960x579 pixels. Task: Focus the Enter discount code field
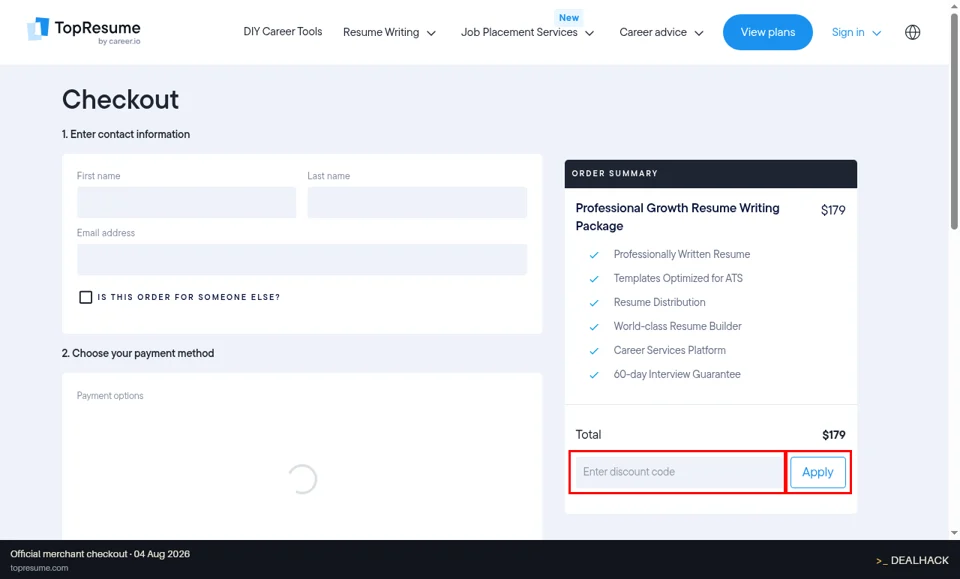pos(680,472)
